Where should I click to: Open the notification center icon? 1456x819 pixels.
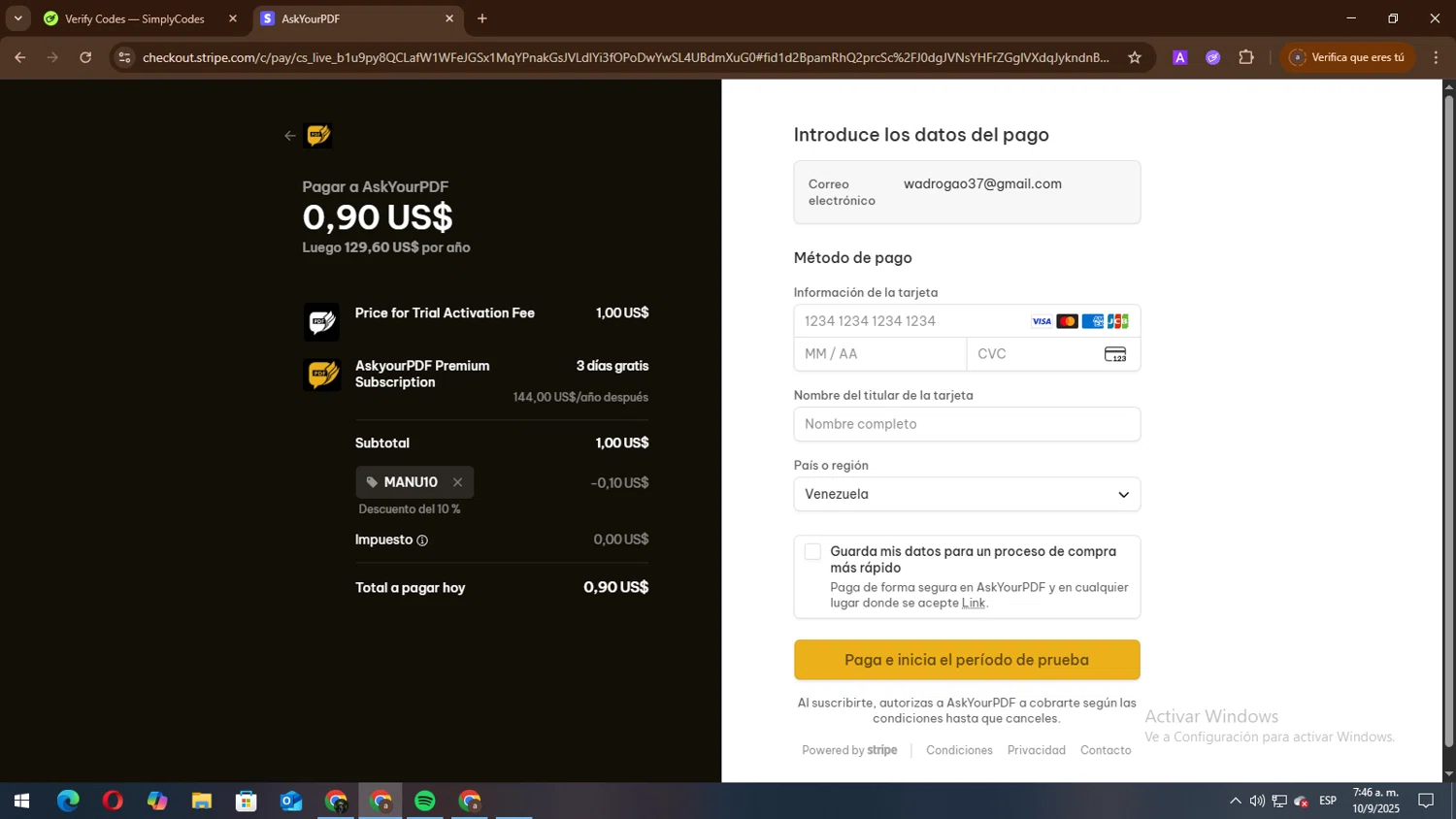coord(1426,801)
